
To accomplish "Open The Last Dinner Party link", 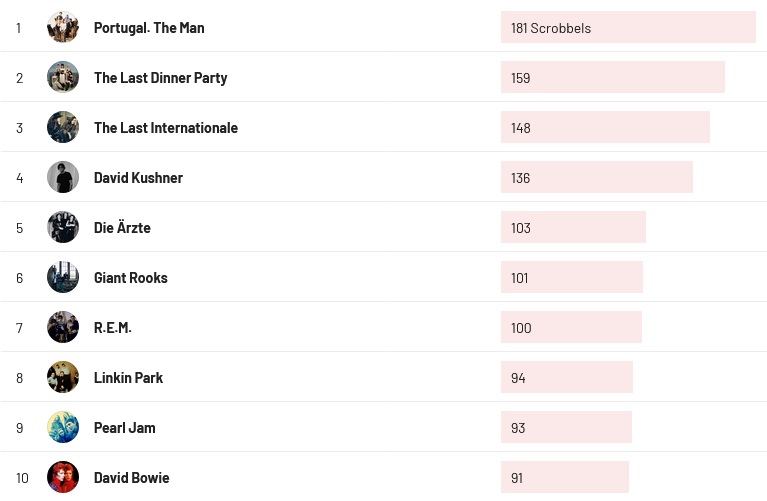I will click(160, 78).
